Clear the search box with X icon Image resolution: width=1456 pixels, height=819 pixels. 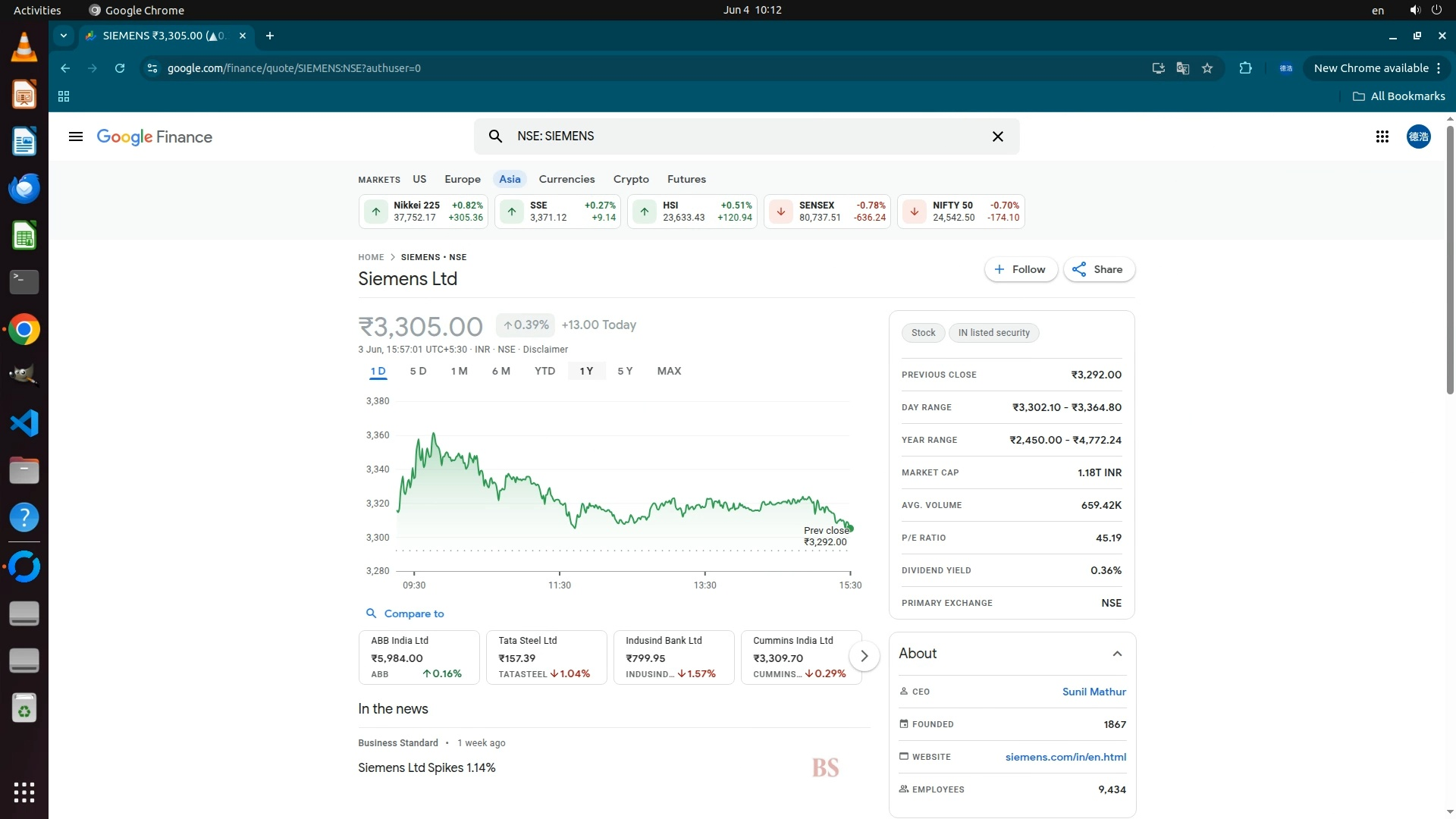pos(997,136)
